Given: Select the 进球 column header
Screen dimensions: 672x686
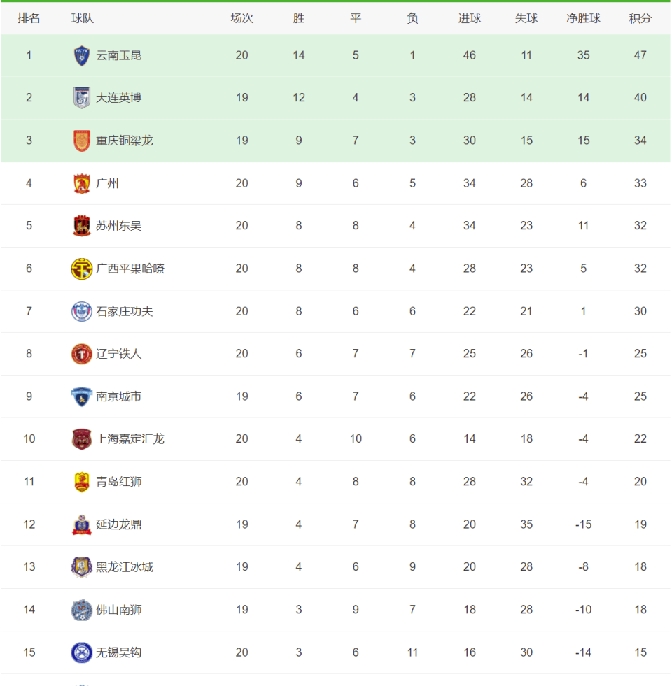Looking at the screenshot, I should coord(469,18).
